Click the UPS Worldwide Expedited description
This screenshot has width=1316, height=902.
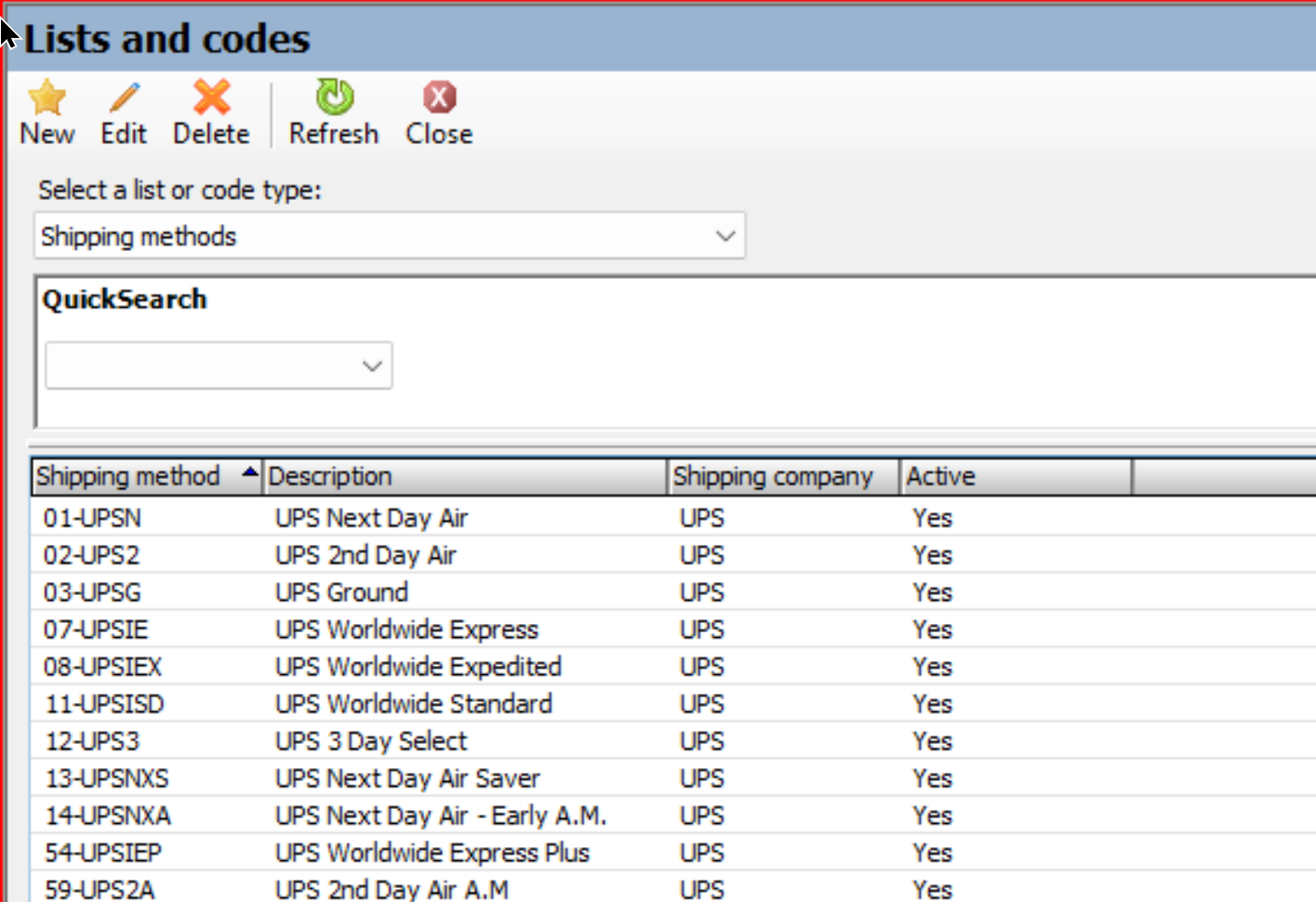point(419,667)
